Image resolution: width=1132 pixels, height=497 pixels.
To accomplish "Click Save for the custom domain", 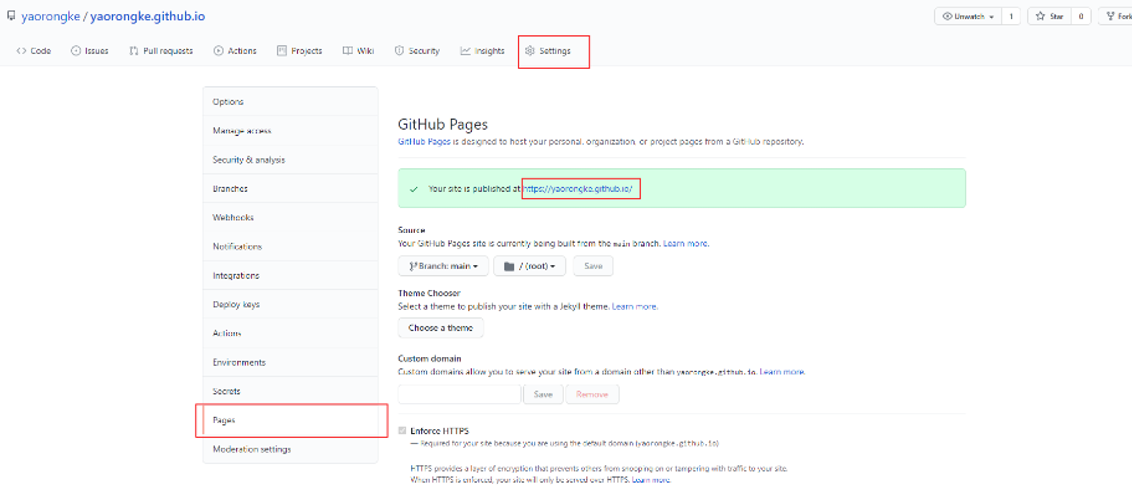I will point(543,394).
